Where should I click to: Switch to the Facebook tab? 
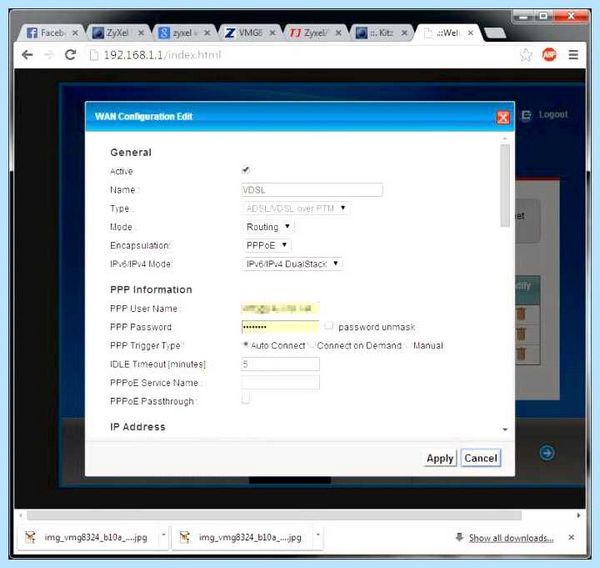pyautogui.click(x=51, y=33)
